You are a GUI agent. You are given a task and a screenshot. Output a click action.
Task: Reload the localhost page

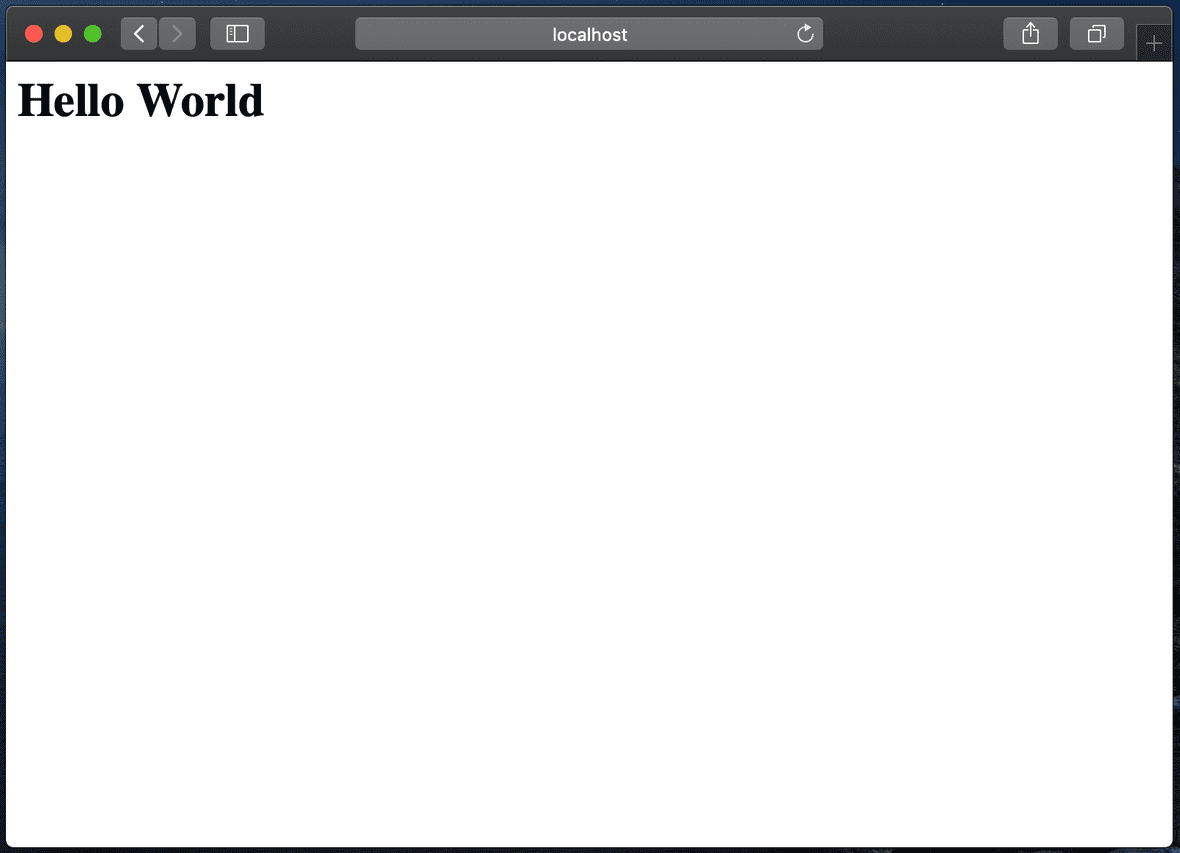[x=805, y=34]
